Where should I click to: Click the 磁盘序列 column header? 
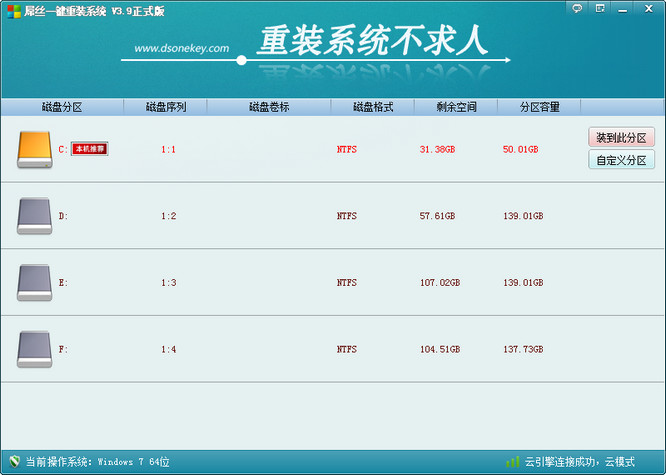click(166, 107)
